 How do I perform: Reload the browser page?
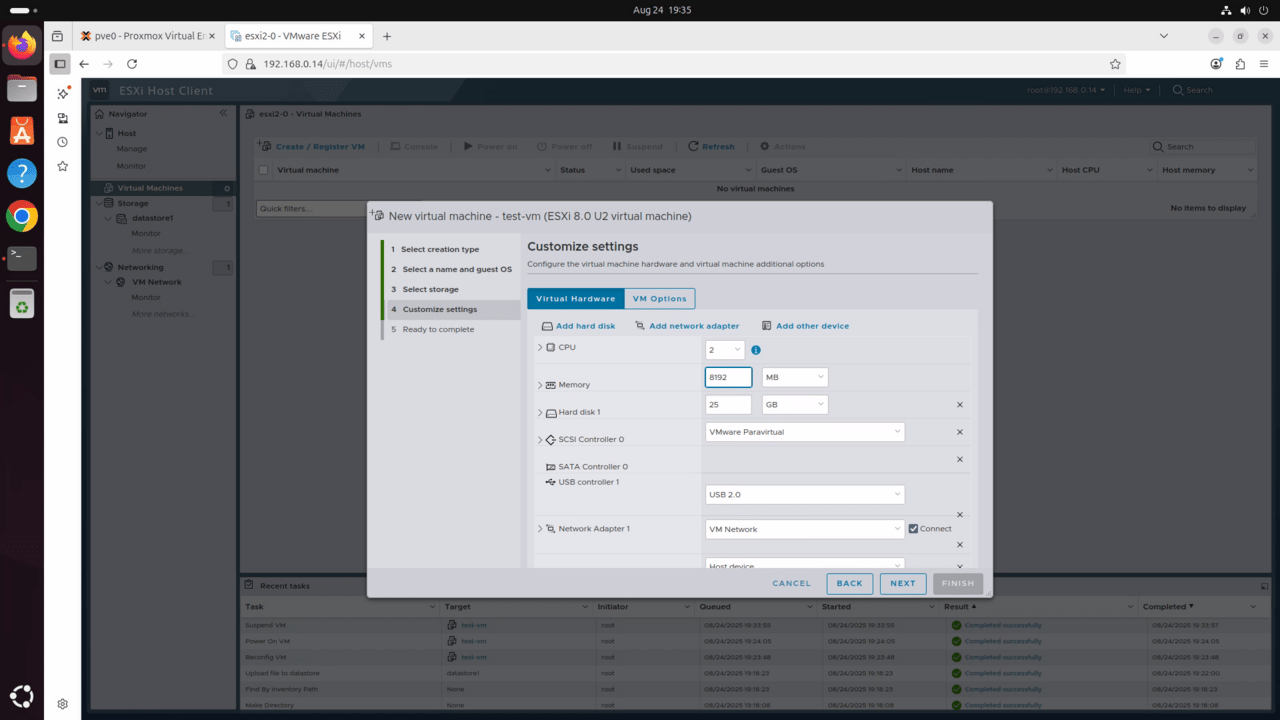[x=132, y=64]
